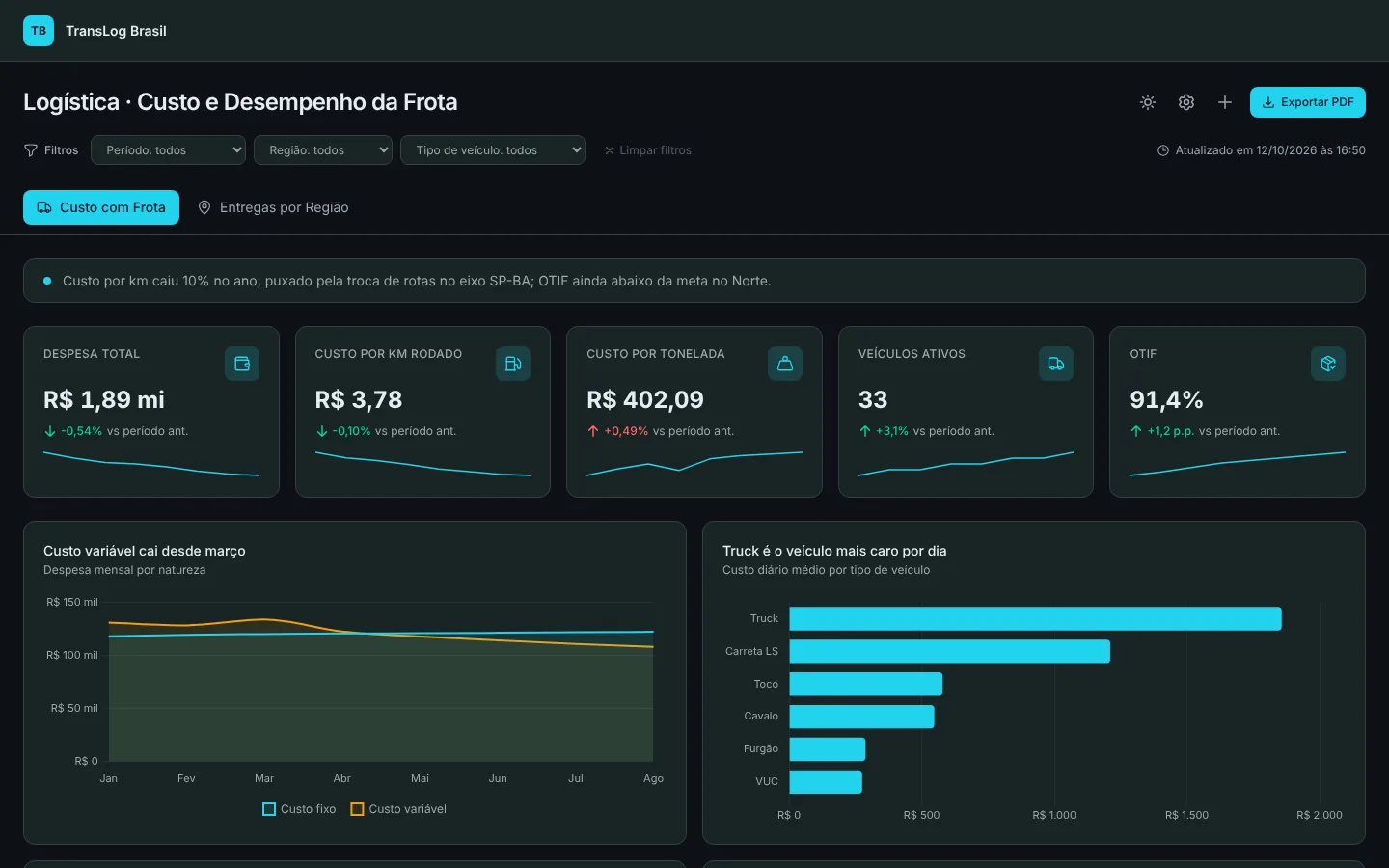The height and width of the screenshot is (868, 1389).
Task: Click the weight icon on Custo por Tonelada card
Action: tap(785, 364)
